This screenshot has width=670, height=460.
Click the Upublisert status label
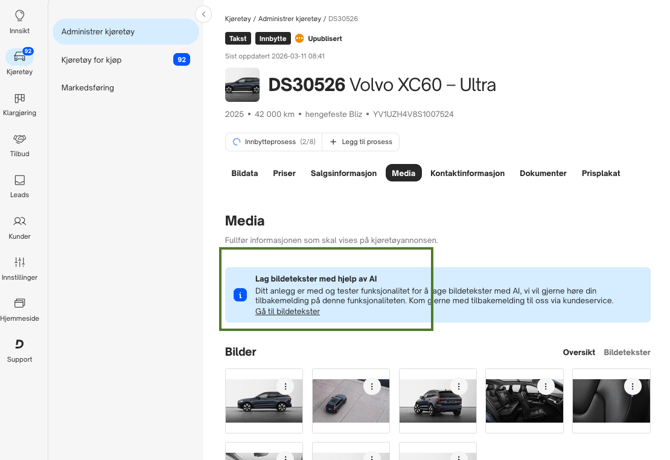pos(325,38)
